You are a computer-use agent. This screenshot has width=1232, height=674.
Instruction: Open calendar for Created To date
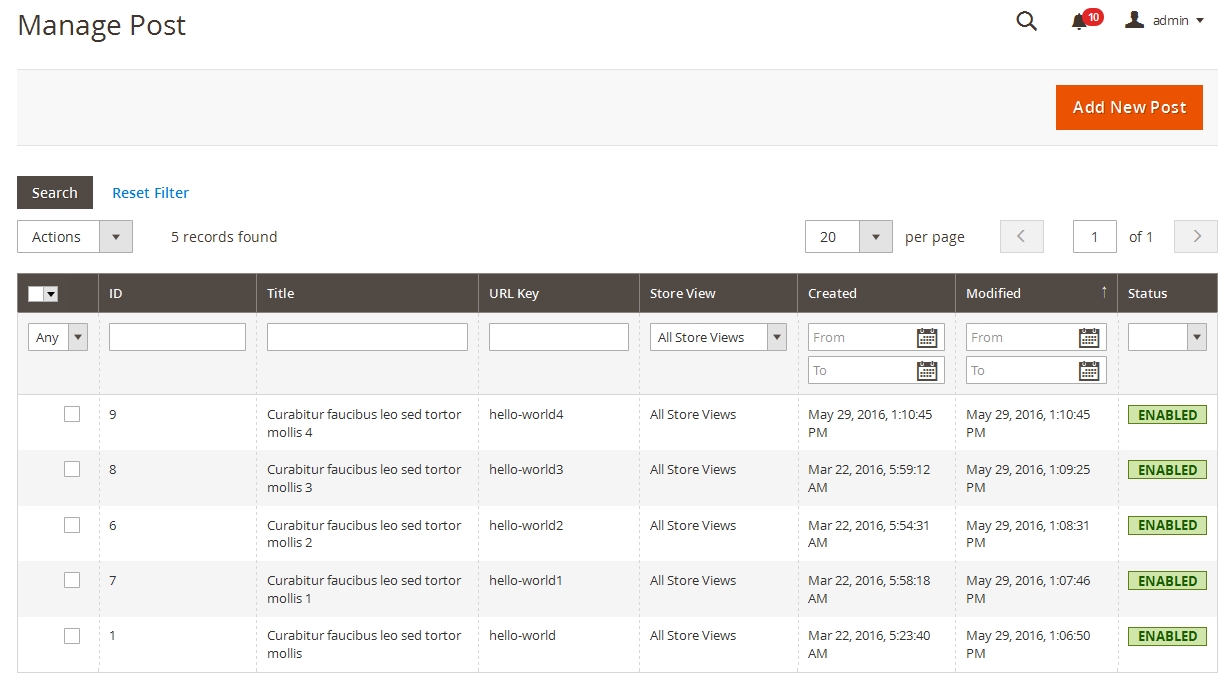(927, 371)
